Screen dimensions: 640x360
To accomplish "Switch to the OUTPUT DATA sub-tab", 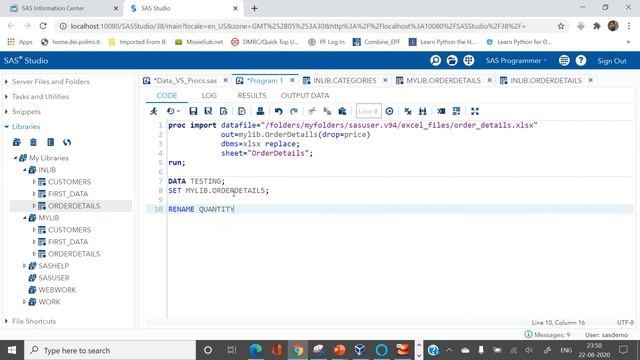I will click(x=305, y=96).
